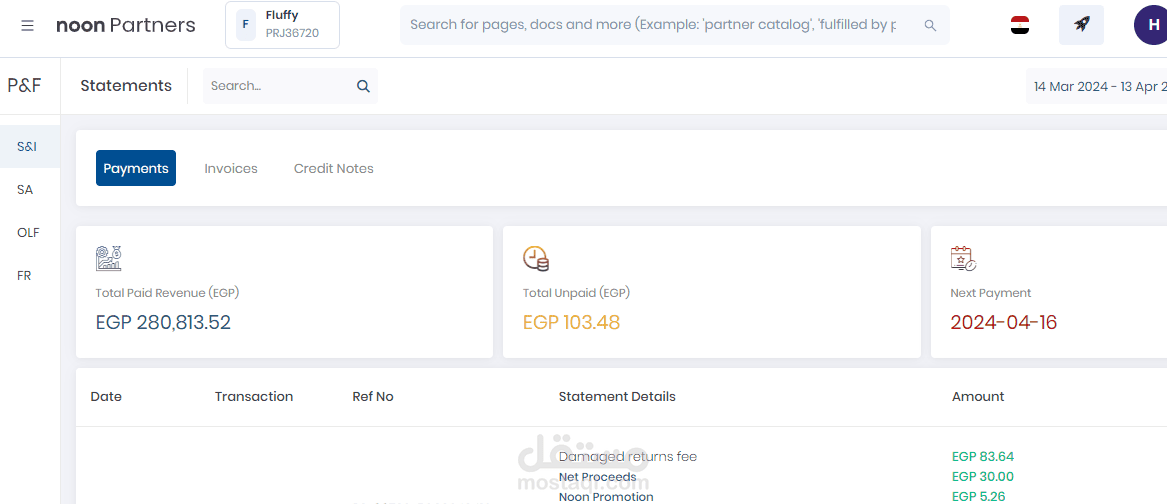Screen dimensions: 1167x504
Task: Open the H user profile avatar
Action: coord(1150,25)
